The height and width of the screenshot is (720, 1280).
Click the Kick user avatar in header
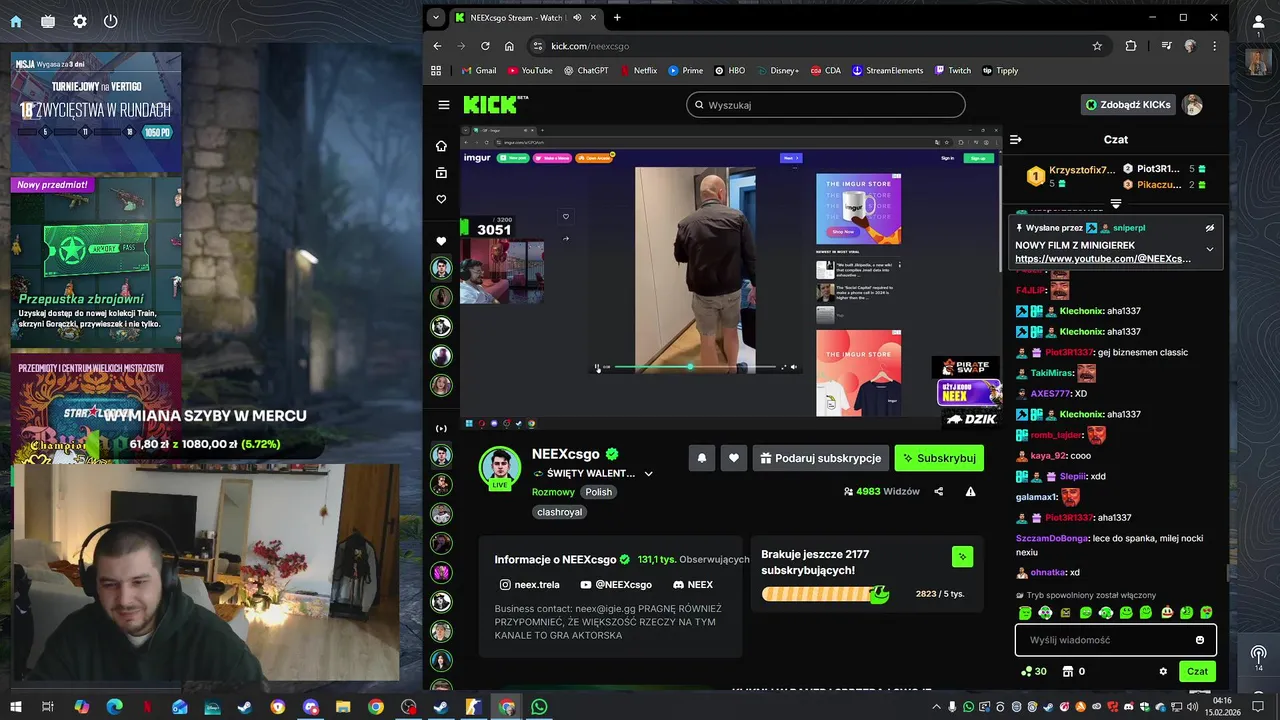[x=1192, y=105]
